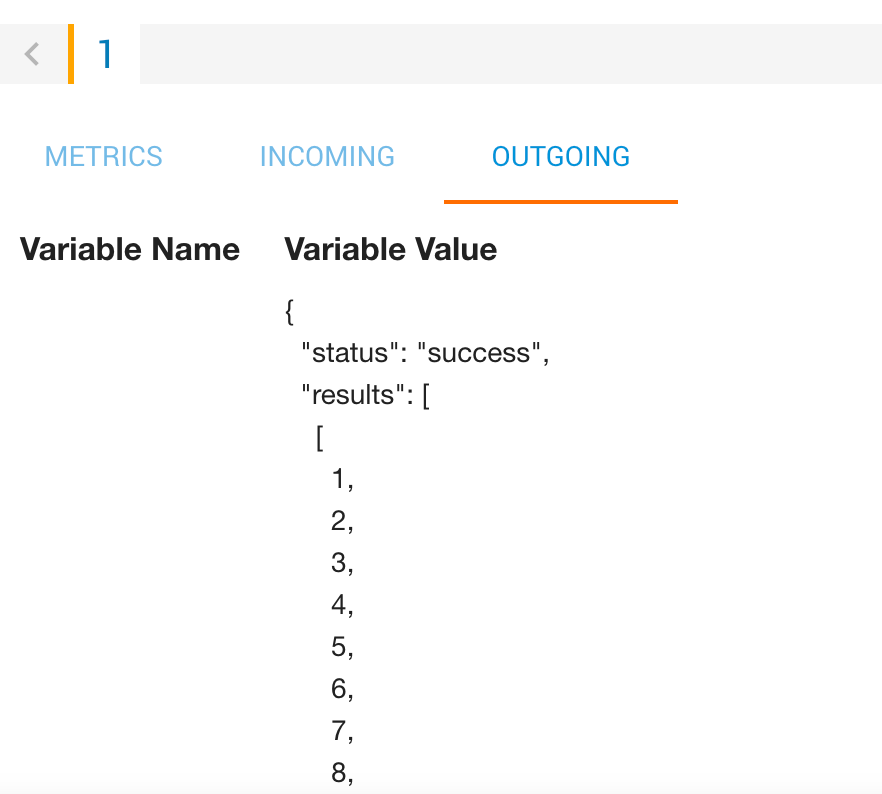Click the Variable Name column header
The height and width of the screenshot is (794, 882).
(x=130, y=250)
